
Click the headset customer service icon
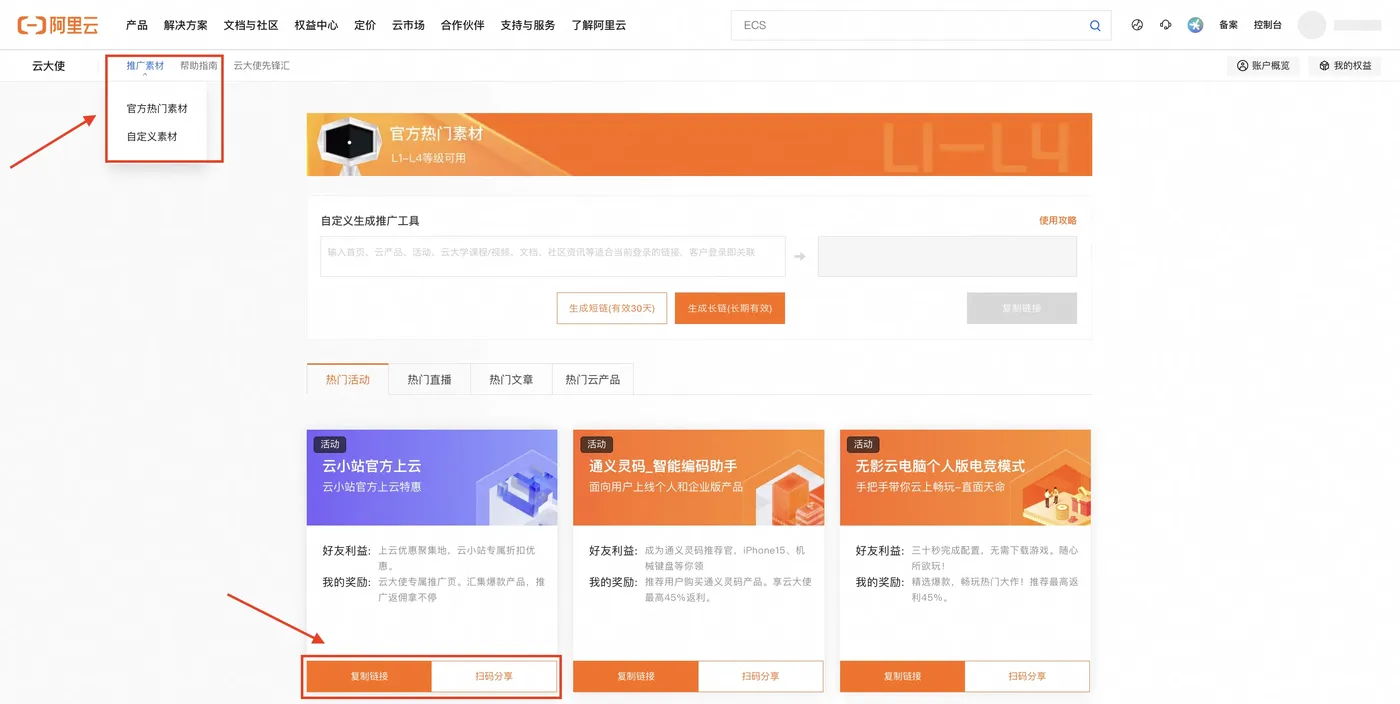point(1166,25)
